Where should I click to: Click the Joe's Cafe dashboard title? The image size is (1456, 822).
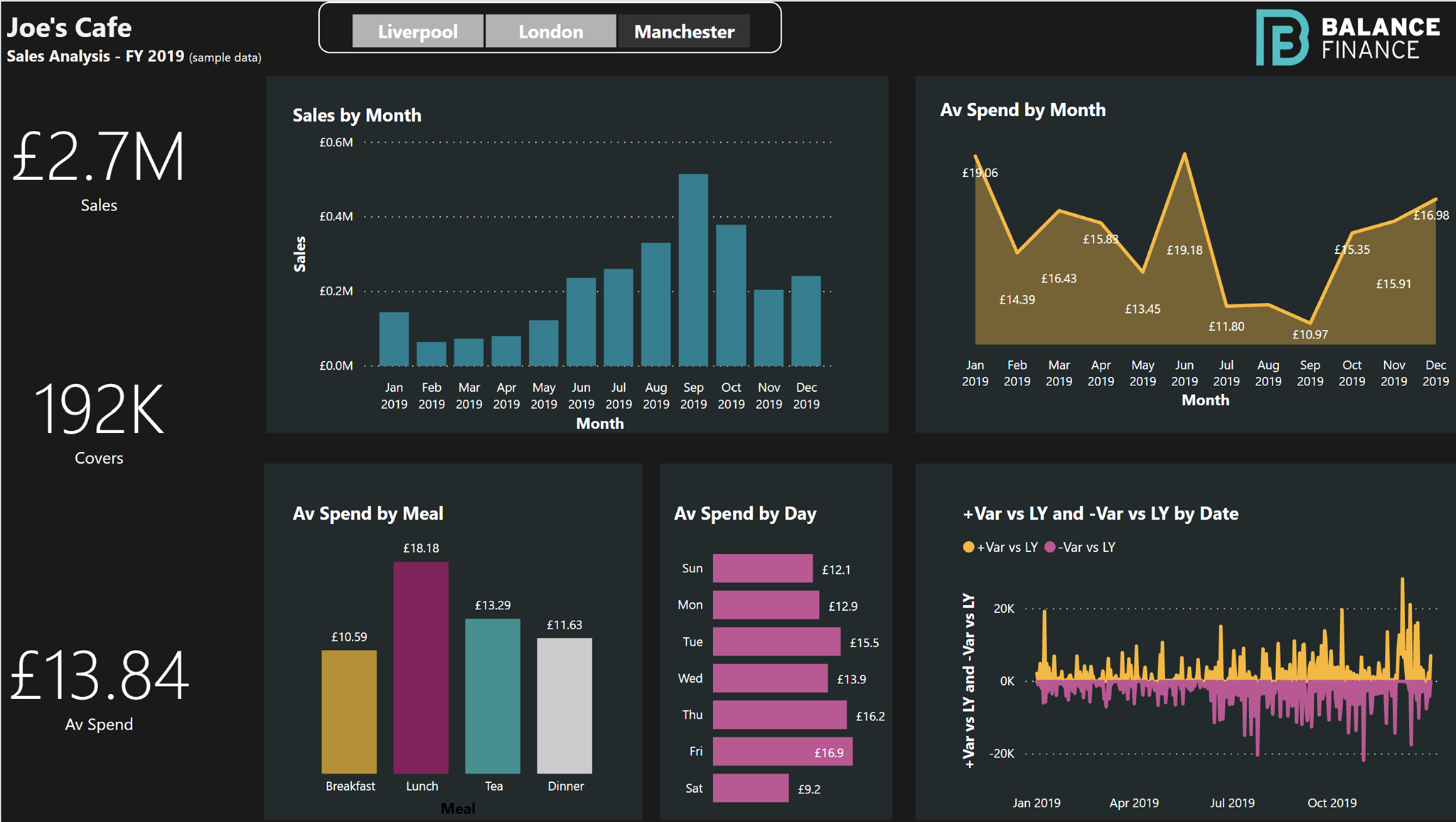pyautogui.click(x=69, y=28)
